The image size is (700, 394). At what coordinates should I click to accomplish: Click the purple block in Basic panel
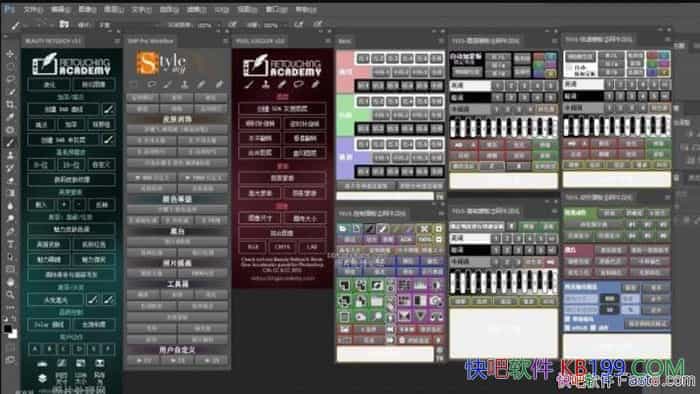[345, 158]
